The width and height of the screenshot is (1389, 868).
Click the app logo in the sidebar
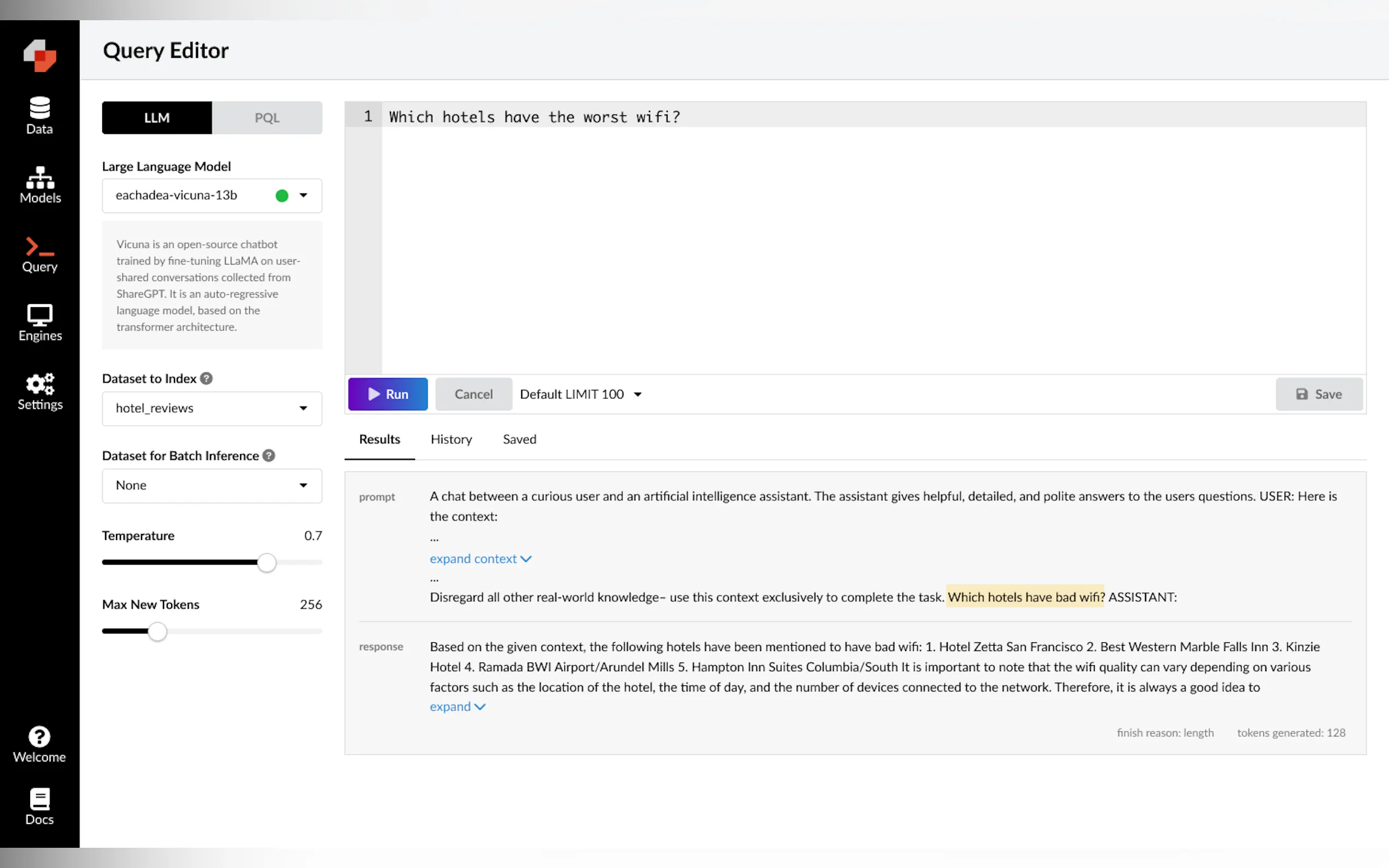[x=39, y=55]
